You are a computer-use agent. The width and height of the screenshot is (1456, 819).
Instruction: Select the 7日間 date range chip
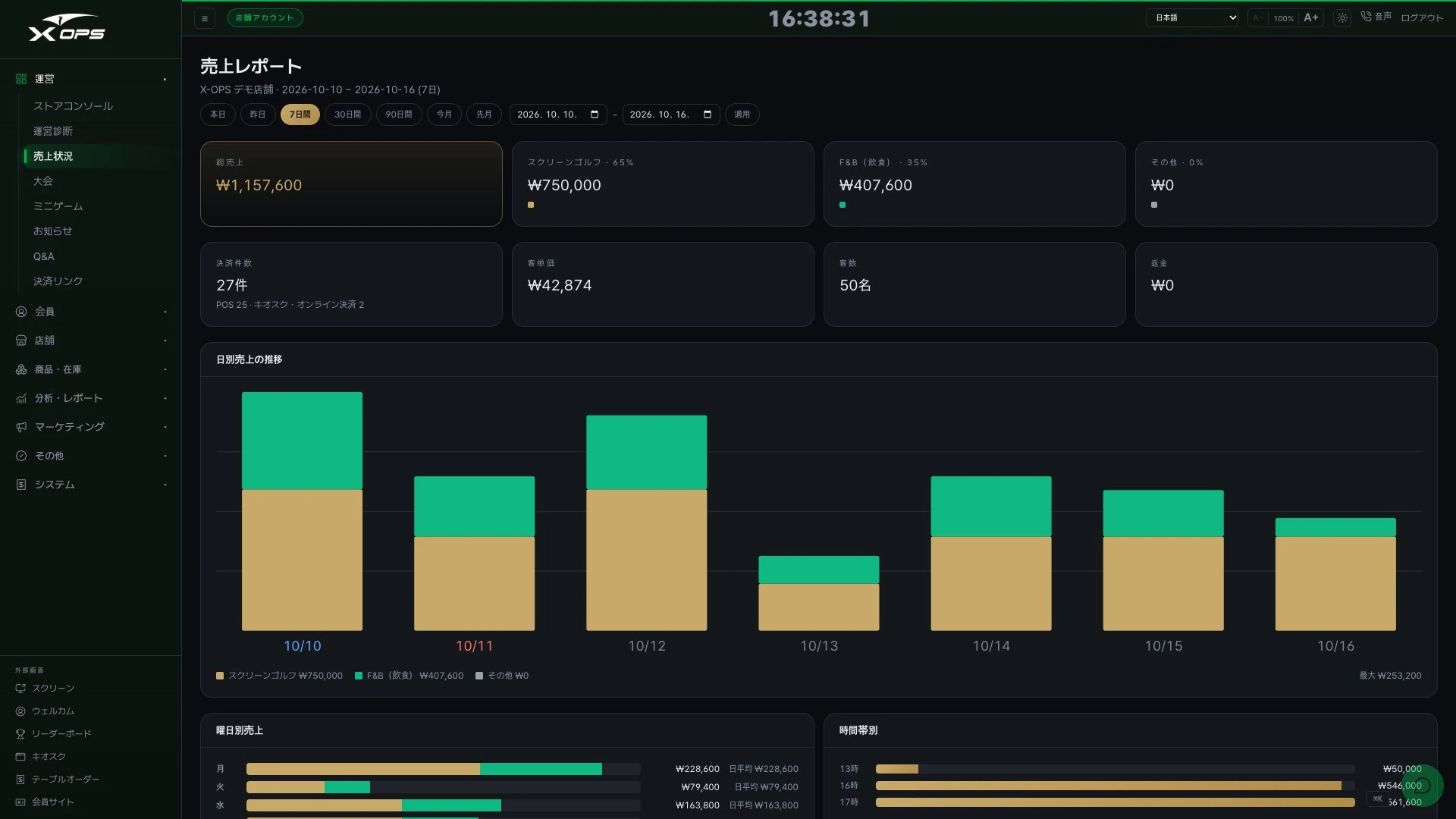pyautogui.click(x=300, y=115)
